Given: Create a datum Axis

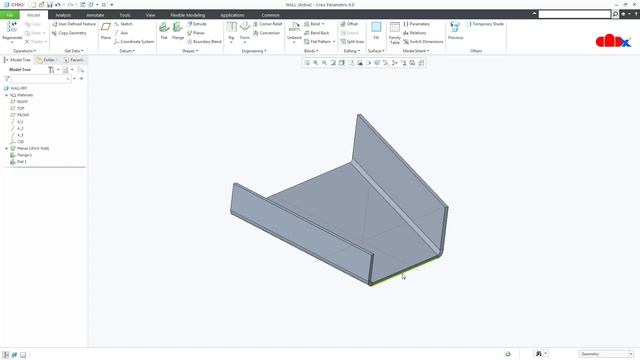Looking at the screenshot, I should pyautogui.click(x=121, y=33).
